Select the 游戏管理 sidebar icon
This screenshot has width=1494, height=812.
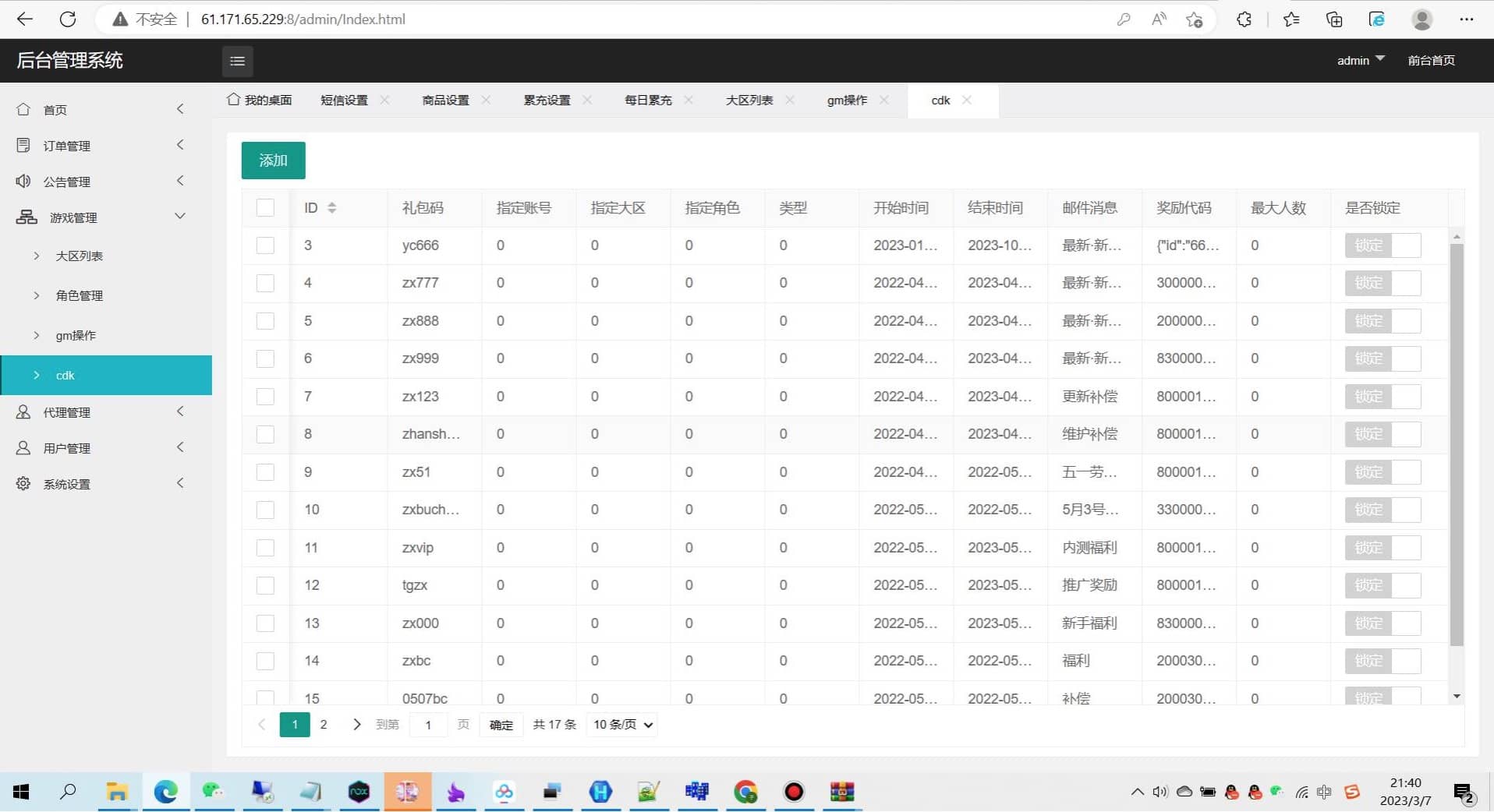click(22, 217)
